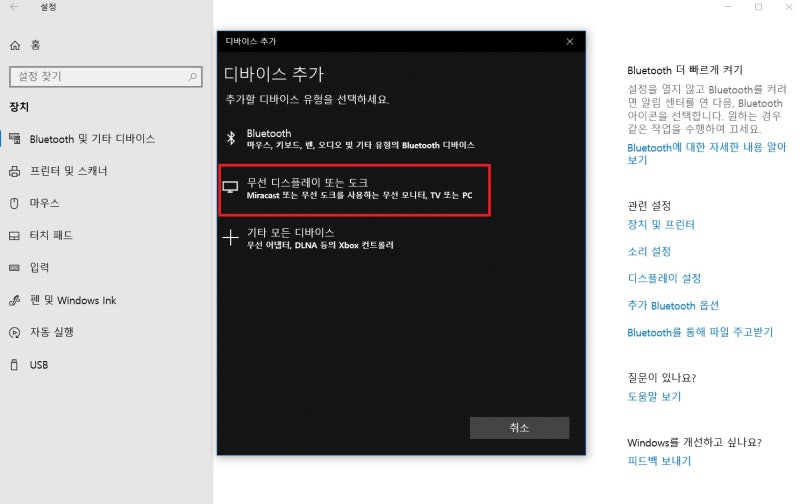This screenshot has height=504, width=800.
Task: Open Bluetooth에 대한 자세한 내용 알아보기 link
Action: (x=707, y=154)
